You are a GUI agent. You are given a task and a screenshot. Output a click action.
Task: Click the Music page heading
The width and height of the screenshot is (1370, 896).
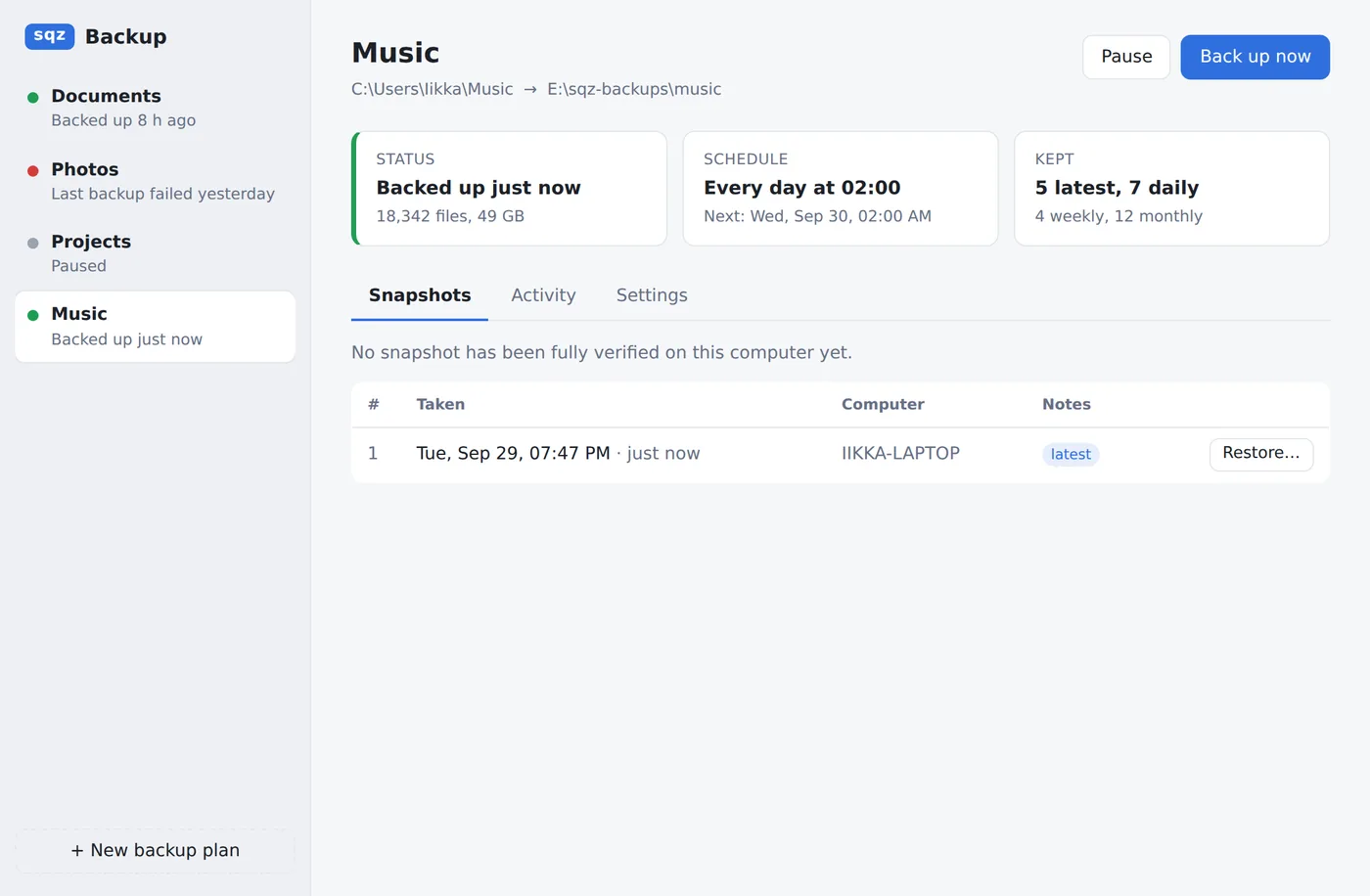395,53
